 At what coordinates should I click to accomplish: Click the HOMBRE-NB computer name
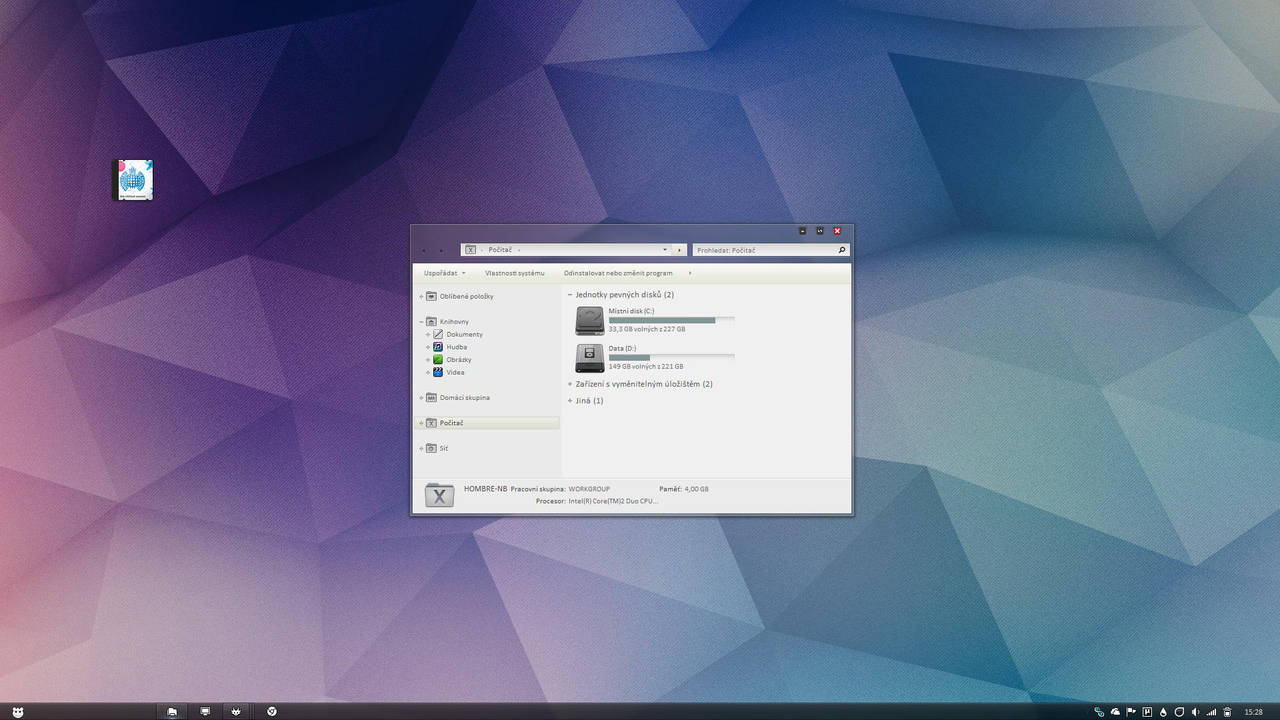486,489
